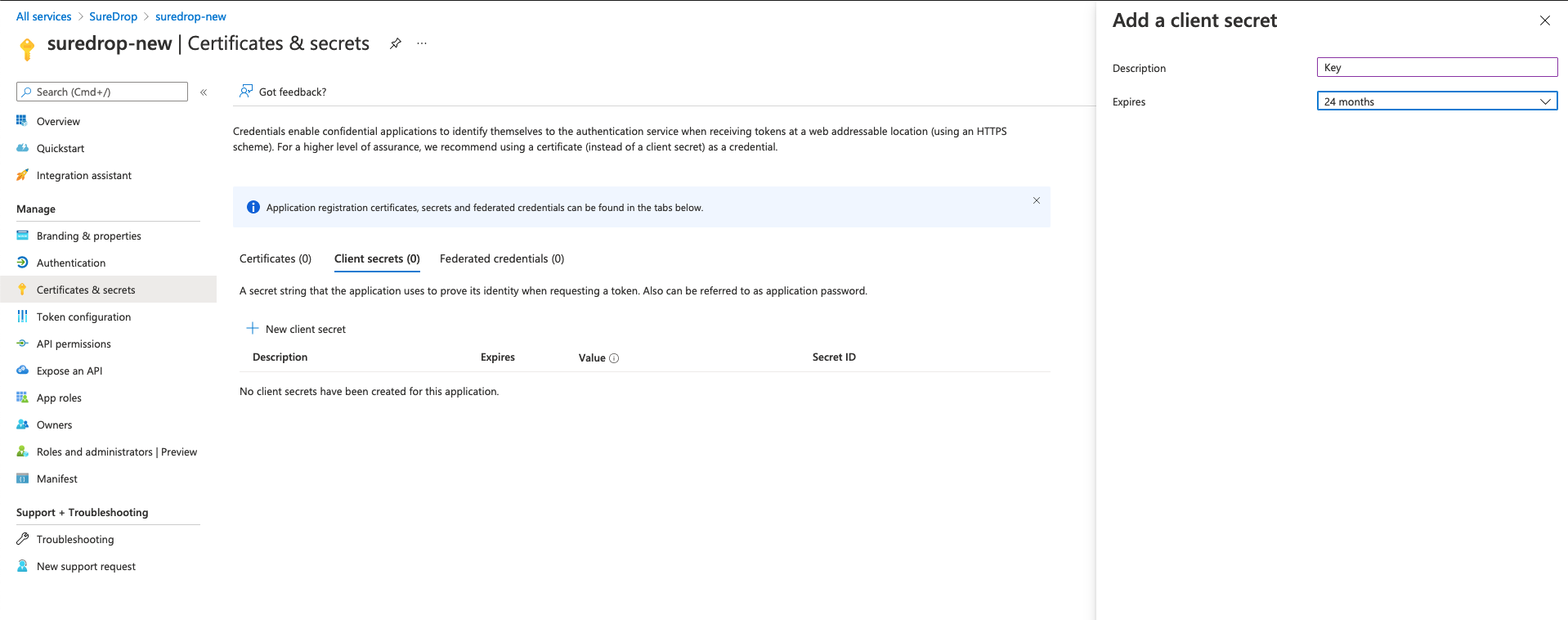
Task: Open New support request page
Action: point(86,566)
